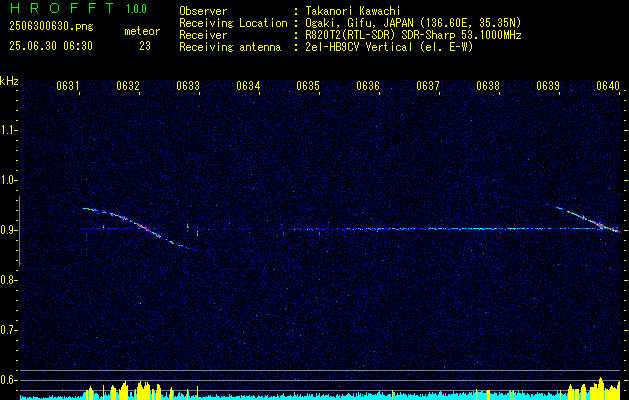Click the 0633 time marker
The image size is (629, 400).
pos(188,86)
